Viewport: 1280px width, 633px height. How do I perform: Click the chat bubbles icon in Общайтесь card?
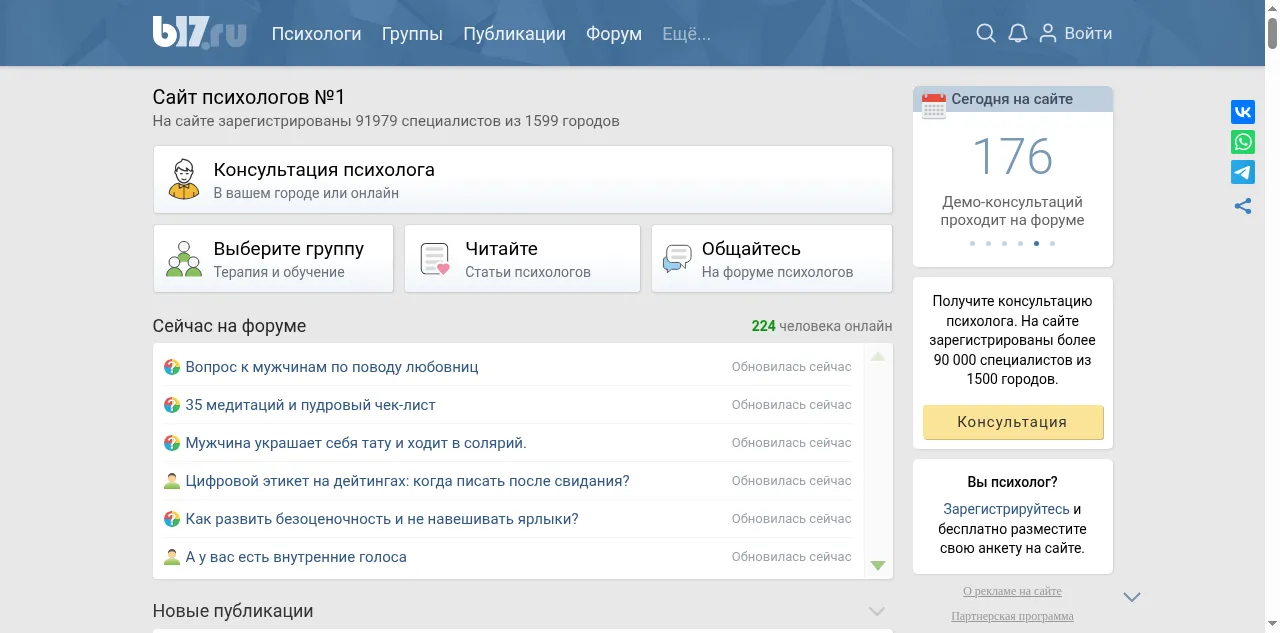coord(677,259)
